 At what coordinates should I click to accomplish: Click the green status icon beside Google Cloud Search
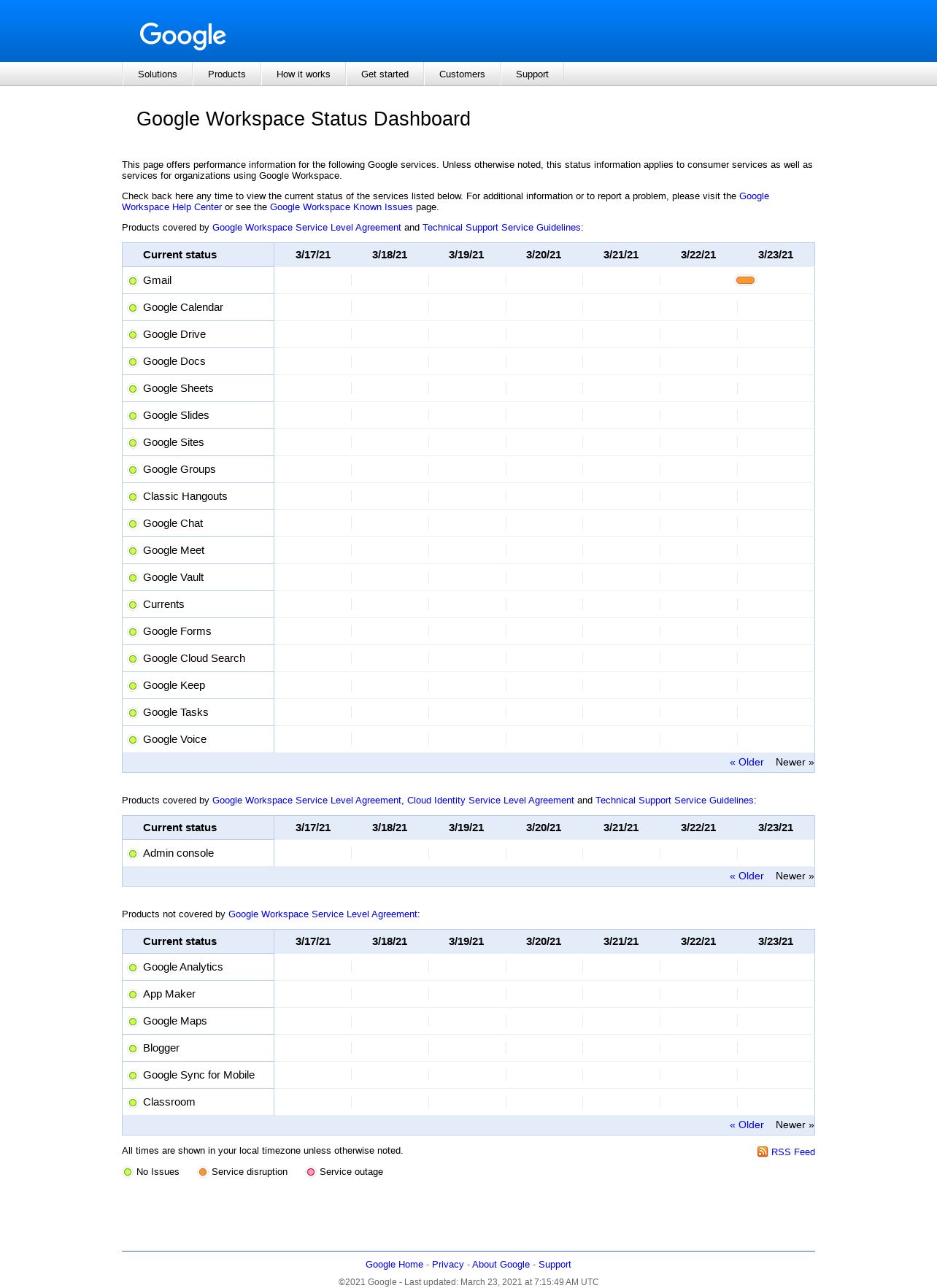click(133, 659)
